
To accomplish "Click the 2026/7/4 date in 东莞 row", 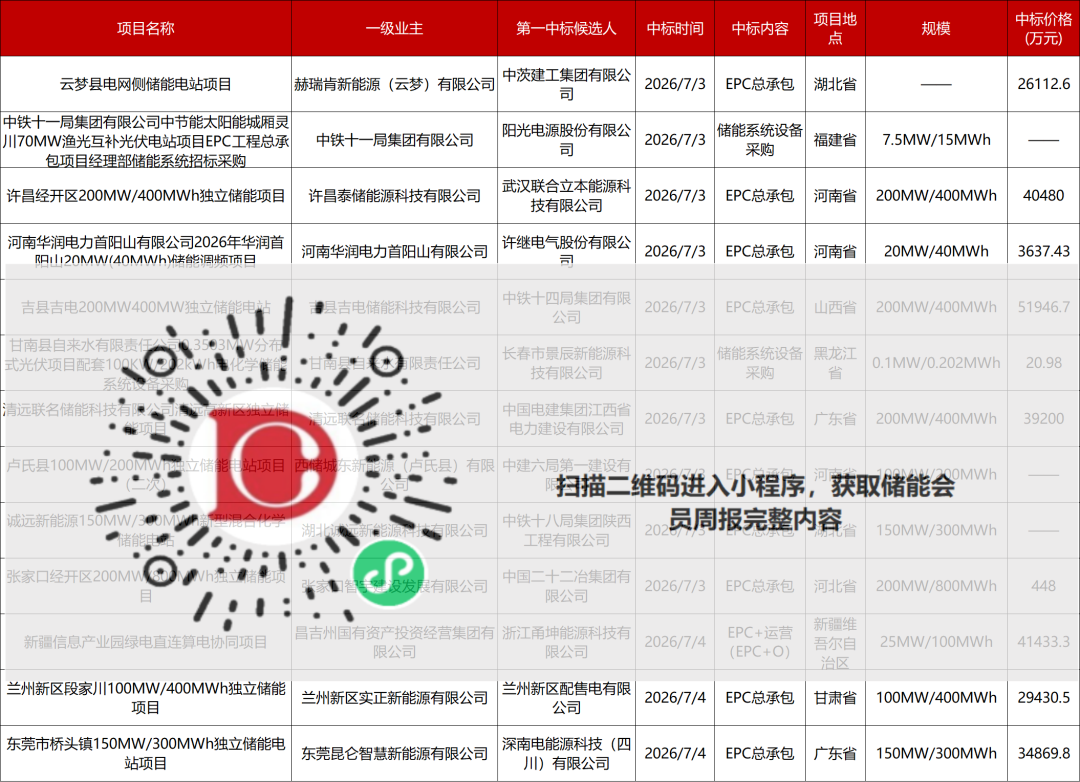I will pos(675,754).
